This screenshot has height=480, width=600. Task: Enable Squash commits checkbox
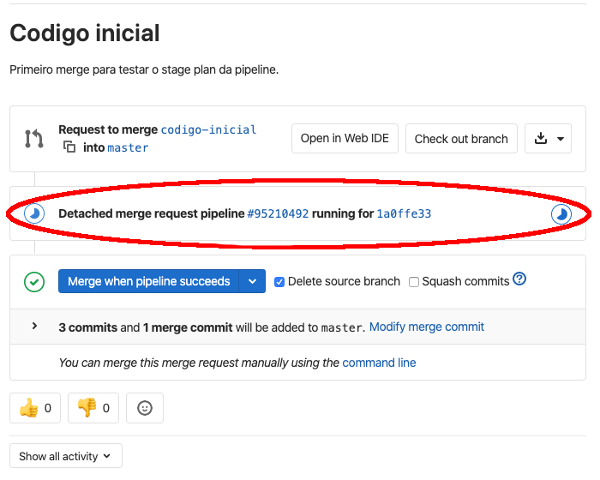(414, 282)
